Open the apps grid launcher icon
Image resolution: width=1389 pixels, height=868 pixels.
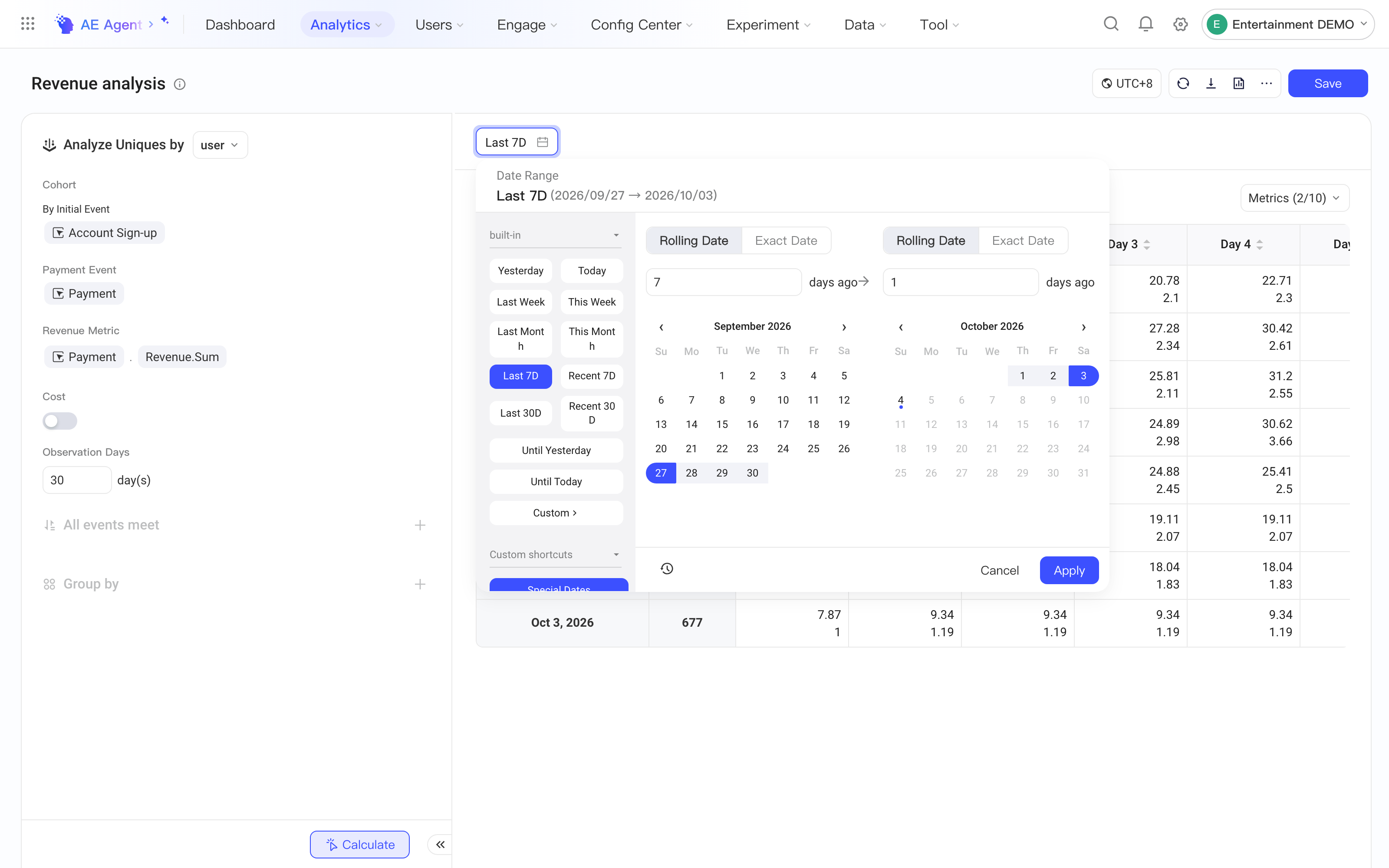coord(27,24)
